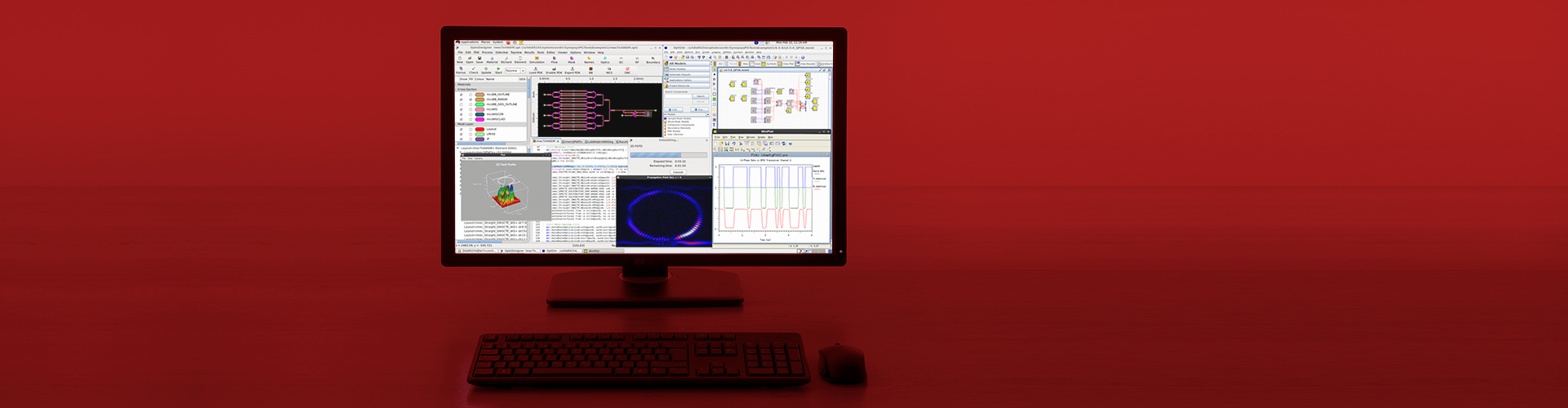Open the Applications menu in top panel

pyautogui.click(x=470, y=42)
